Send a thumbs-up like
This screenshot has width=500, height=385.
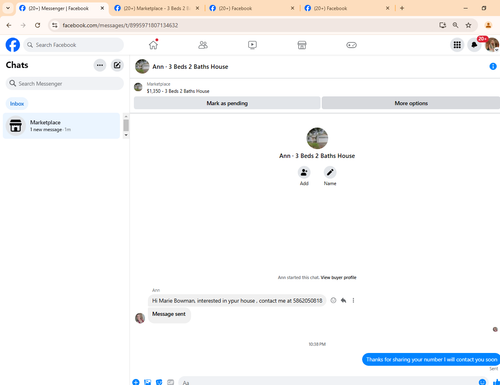pos(496,382)
